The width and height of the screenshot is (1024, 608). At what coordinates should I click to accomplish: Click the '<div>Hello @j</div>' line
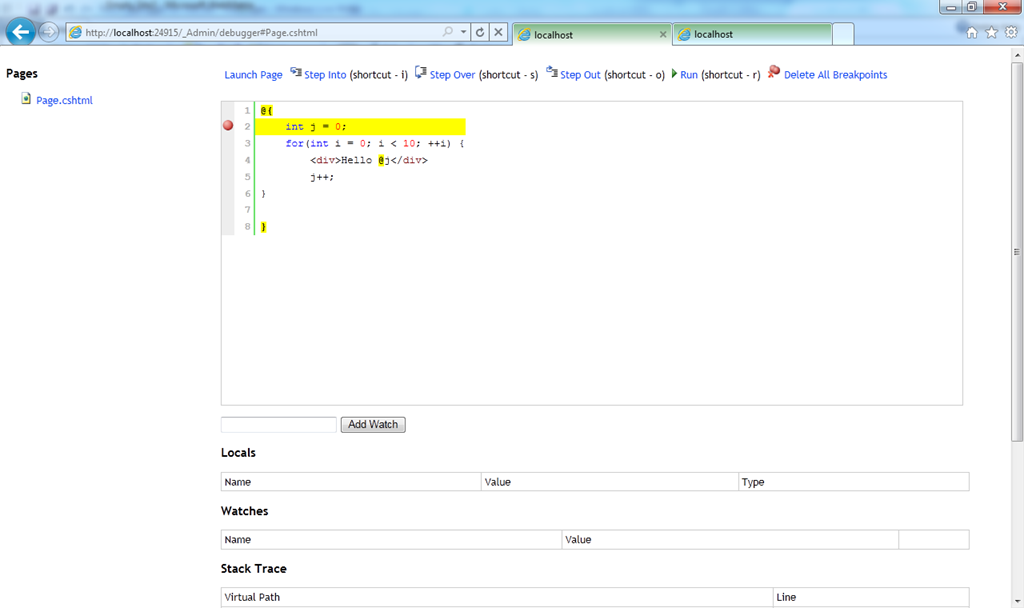[x=368, y=160]
